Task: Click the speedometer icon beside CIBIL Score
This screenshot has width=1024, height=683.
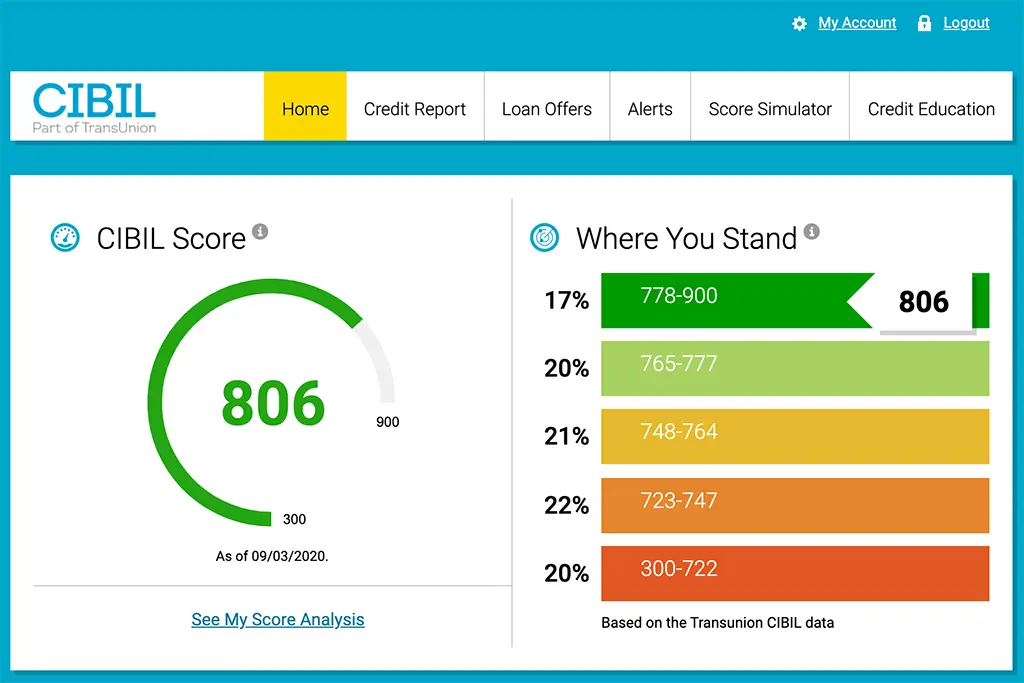Action: (64, 238)
